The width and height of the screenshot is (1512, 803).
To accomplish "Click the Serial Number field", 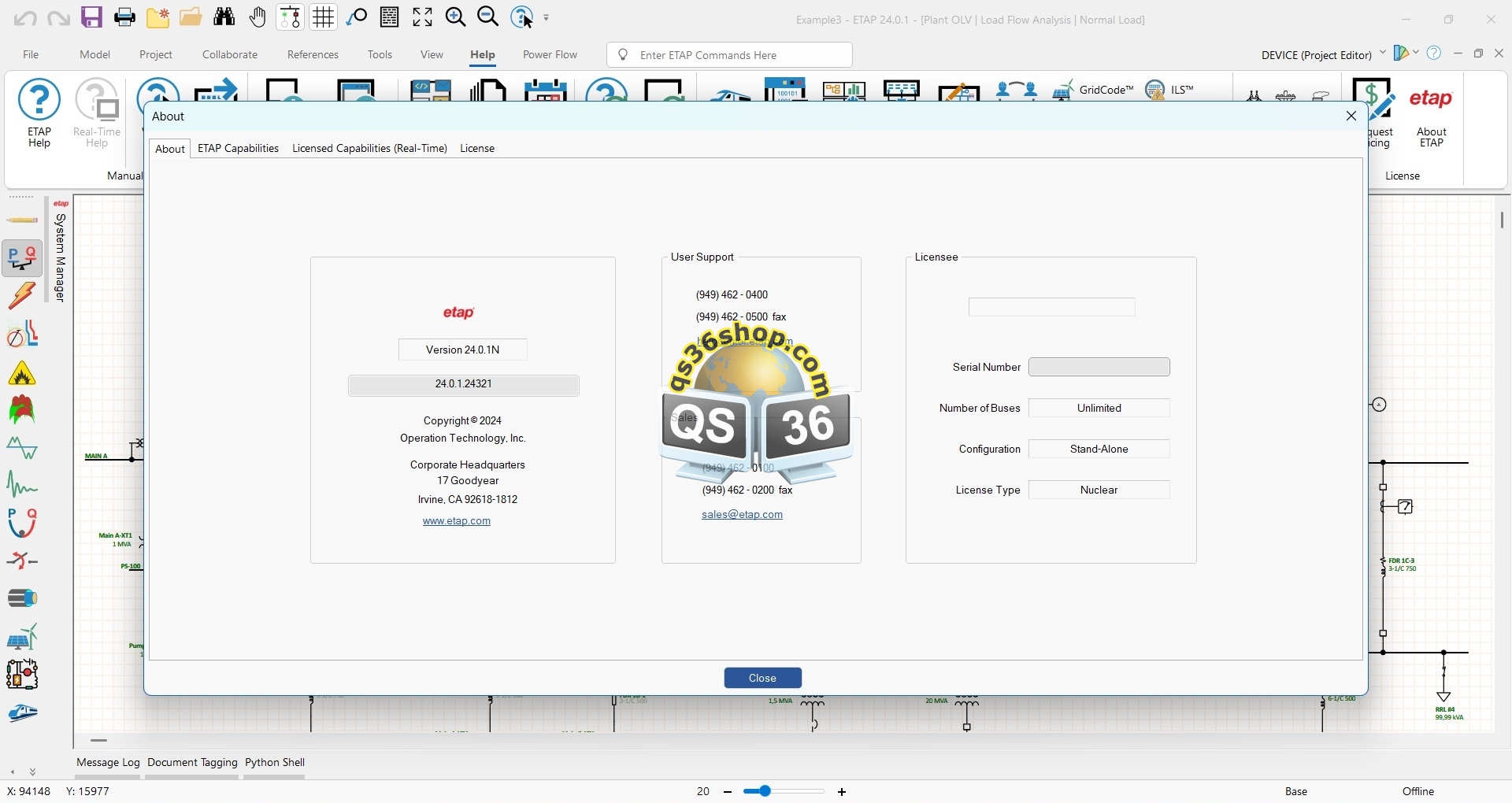I will tap(1099, 367).
